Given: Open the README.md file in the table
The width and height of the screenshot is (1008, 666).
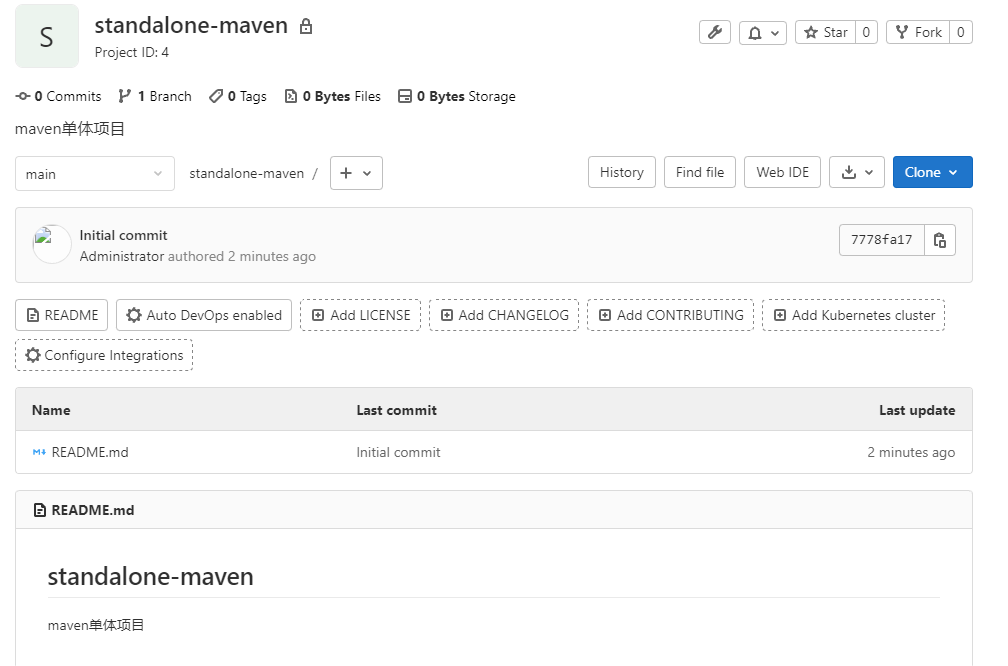Looking at the screenshot, I should click(90, 453).
